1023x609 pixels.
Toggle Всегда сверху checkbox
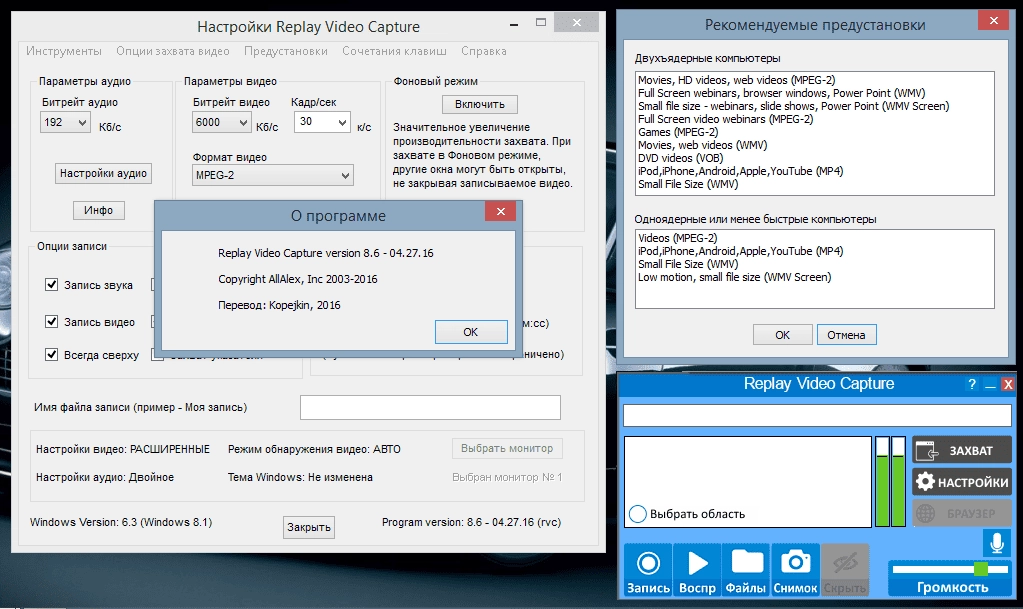tap(52, 354)
